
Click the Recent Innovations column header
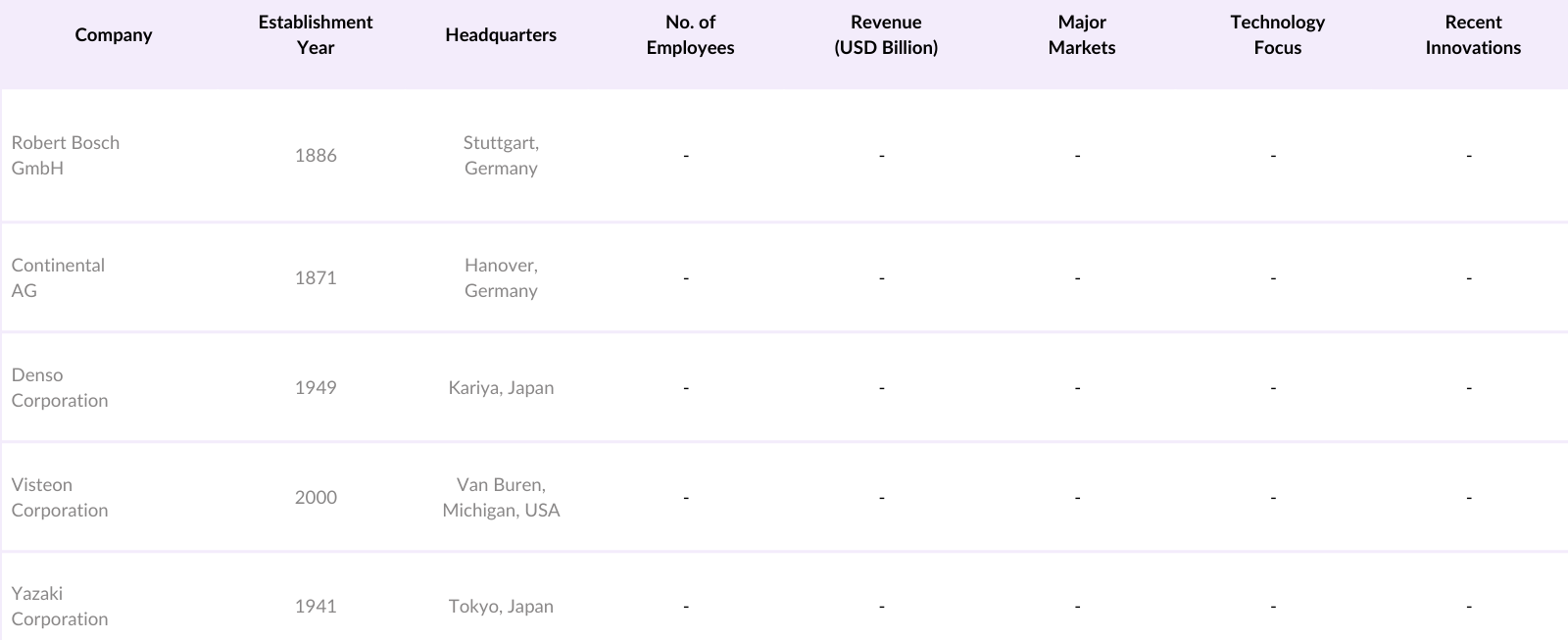1473,35
